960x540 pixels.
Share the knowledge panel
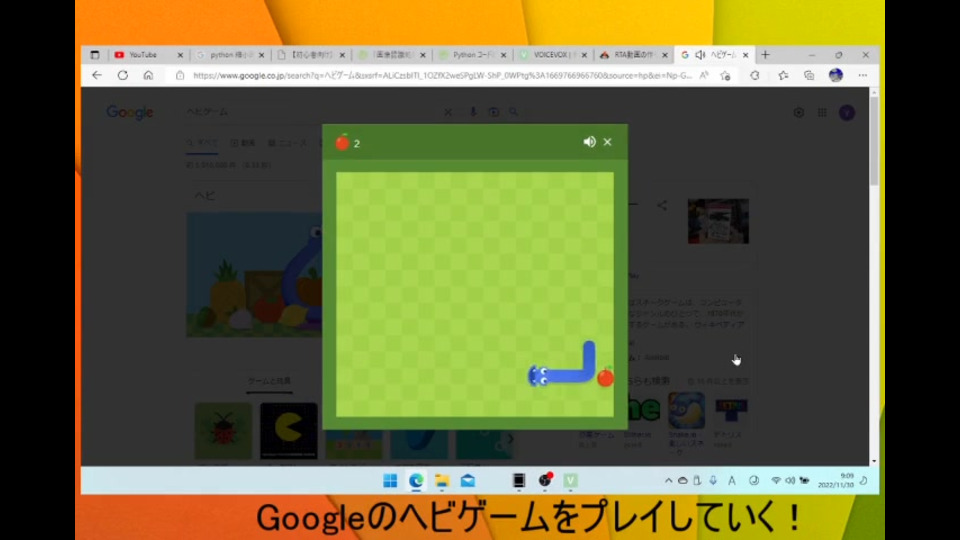pos(662,206)
